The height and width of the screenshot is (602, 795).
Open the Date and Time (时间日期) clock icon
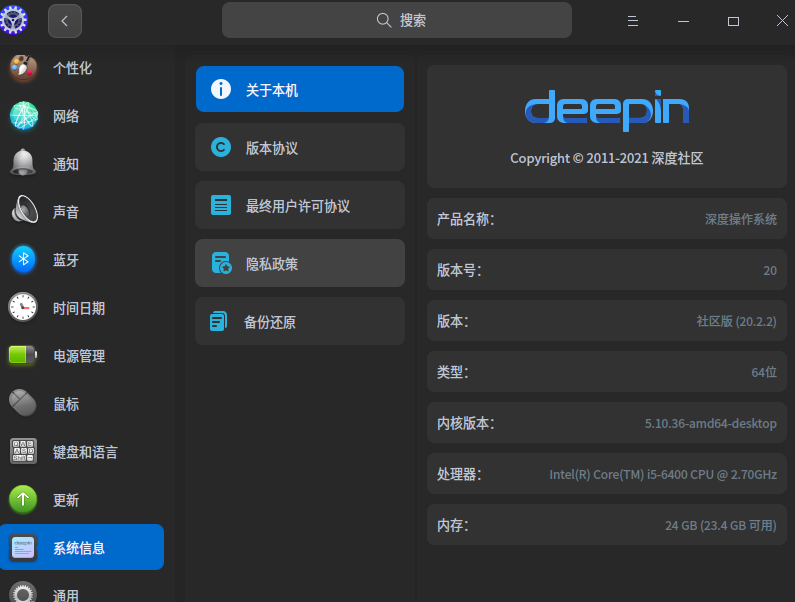click(x=23, y=308)
